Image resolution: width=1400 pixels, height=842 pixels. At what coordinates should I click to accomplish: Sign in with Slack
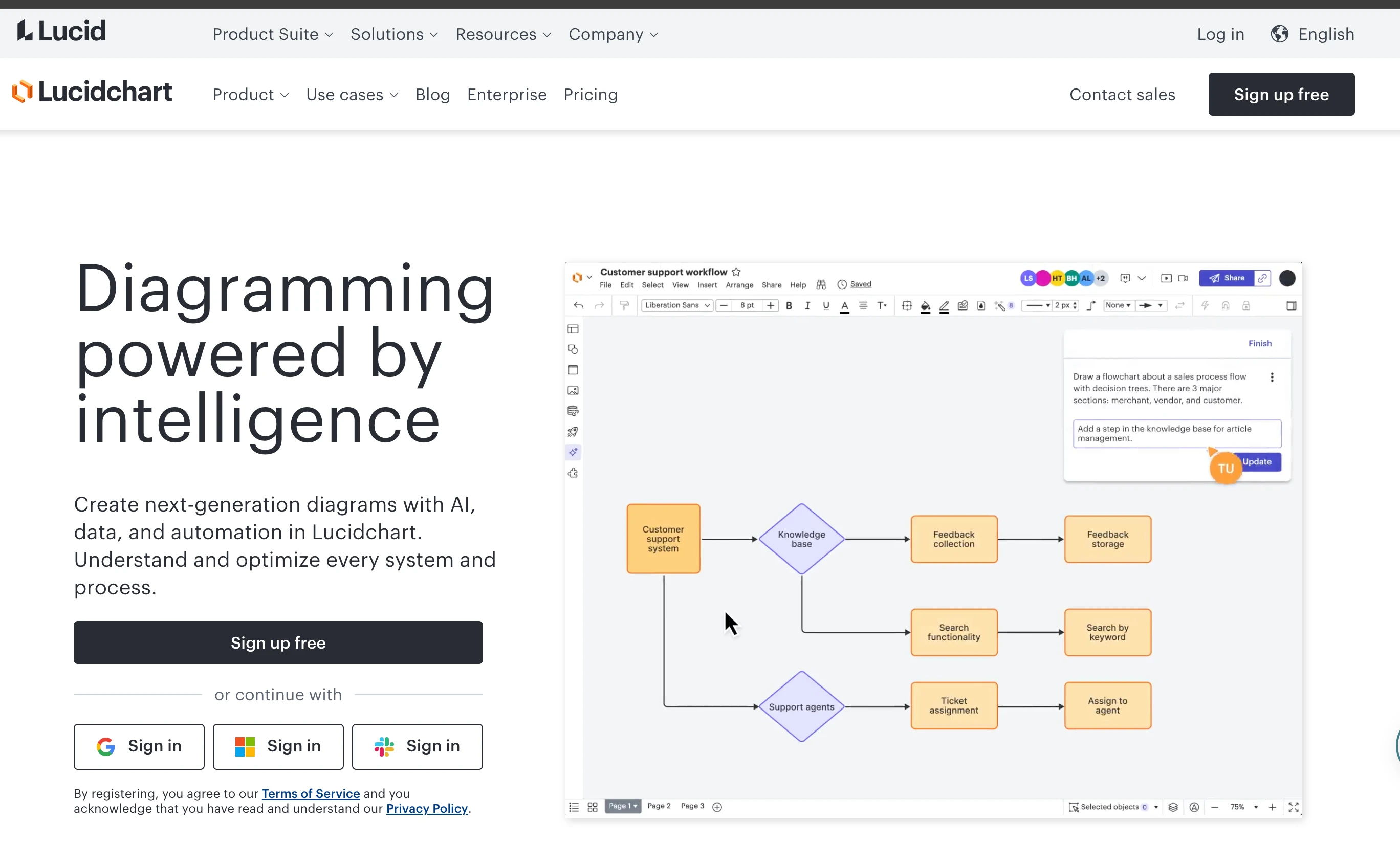417,746
